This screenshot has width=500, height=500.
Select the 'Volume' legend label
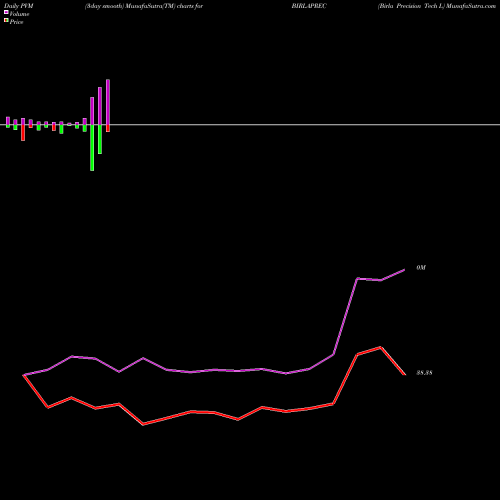point(19,14)
